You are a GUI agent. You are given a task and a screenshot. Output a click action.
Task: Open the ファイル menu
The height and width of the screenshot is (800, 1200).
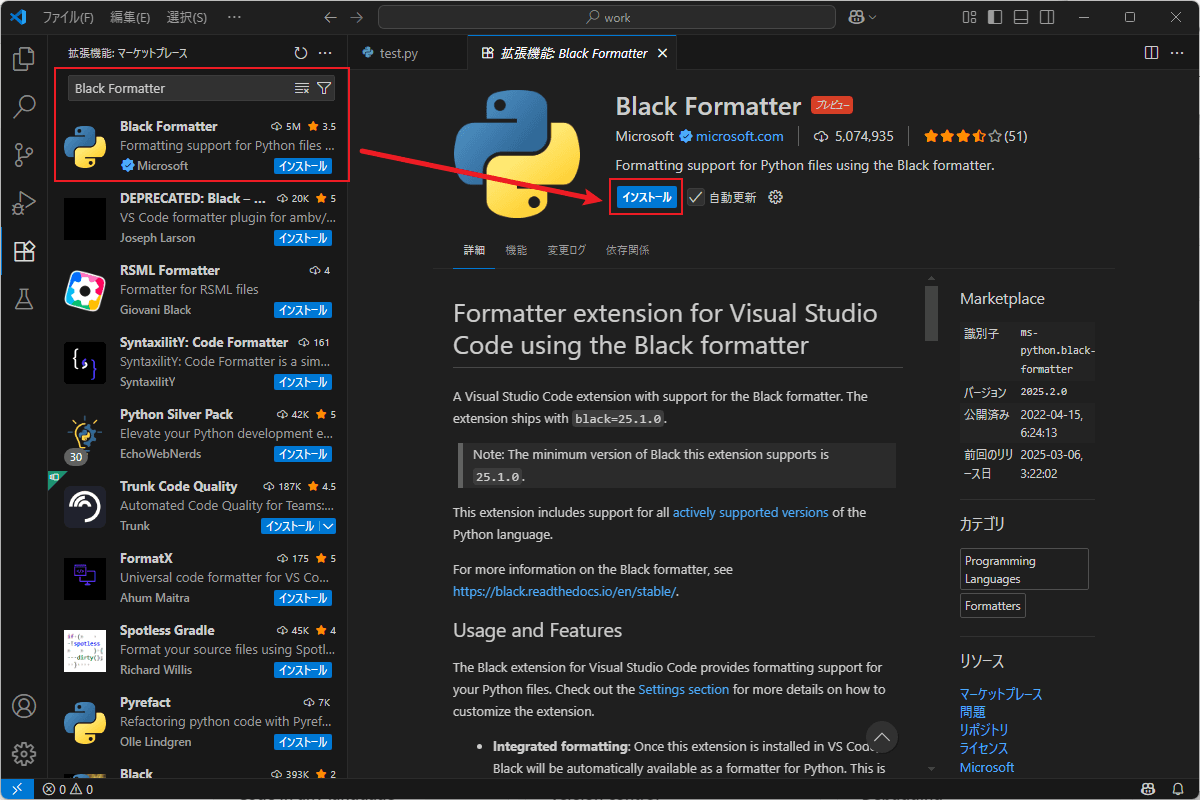[70, 17]
